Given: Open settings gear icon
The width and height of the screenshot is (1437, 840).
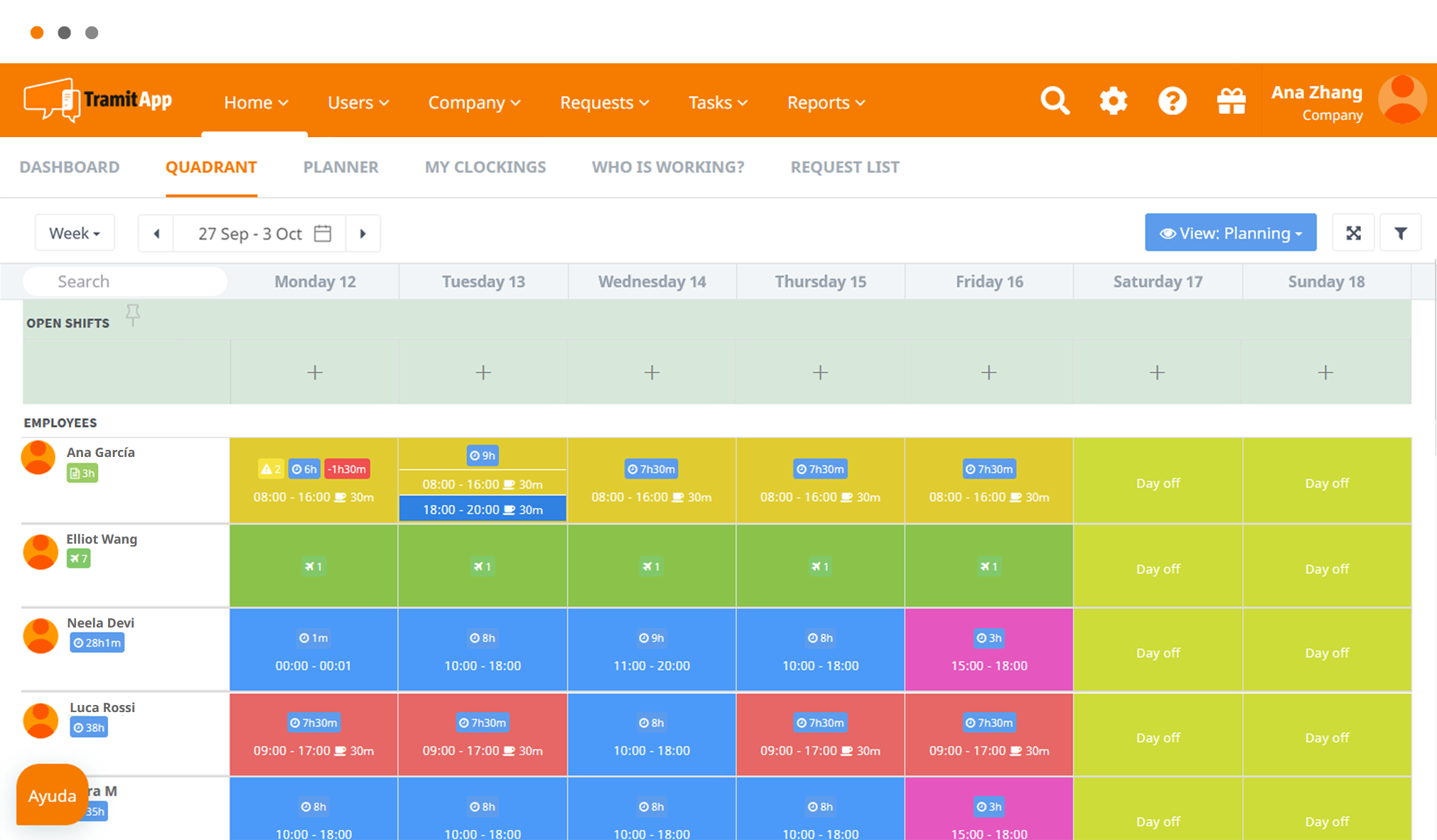Looking at the screenshot, I should [1113, 101].
